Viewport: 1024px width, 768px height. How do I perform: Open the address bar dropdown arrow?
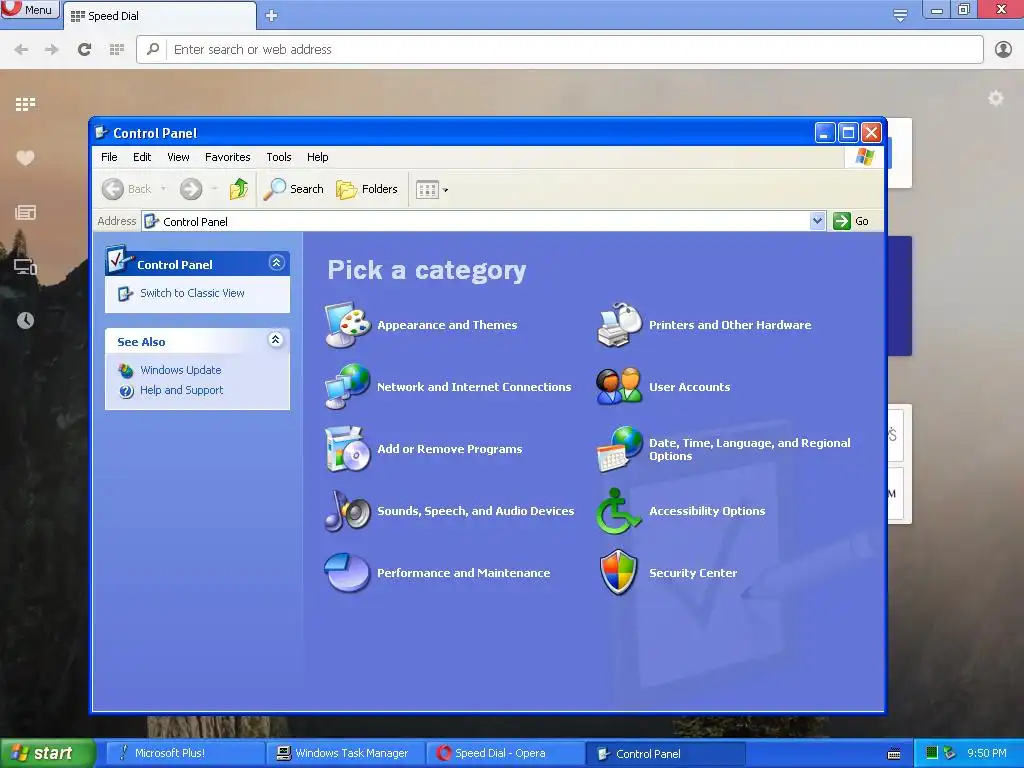[x=817, y=221]
